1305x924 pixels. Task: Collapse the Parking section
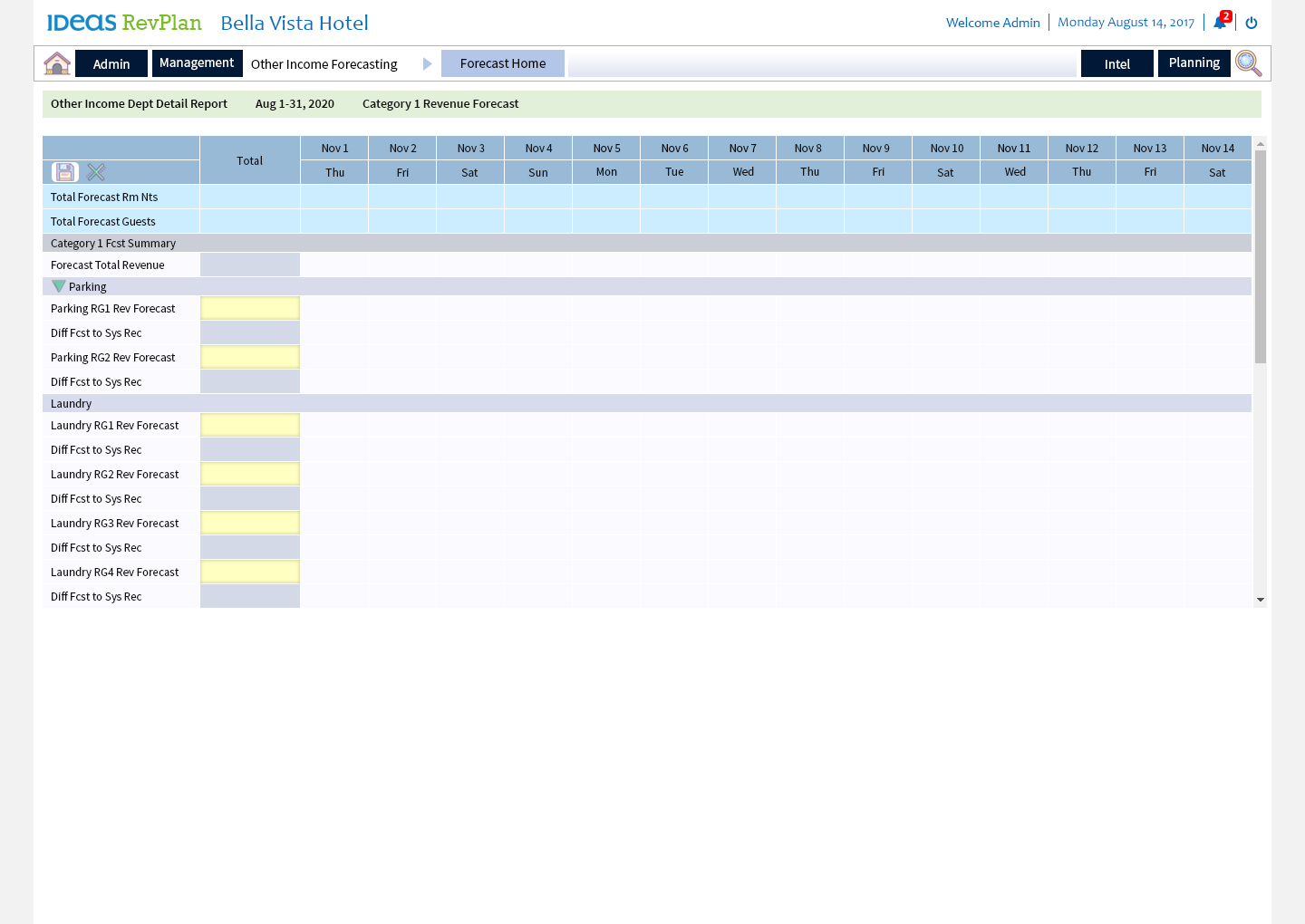coord(59,286)
